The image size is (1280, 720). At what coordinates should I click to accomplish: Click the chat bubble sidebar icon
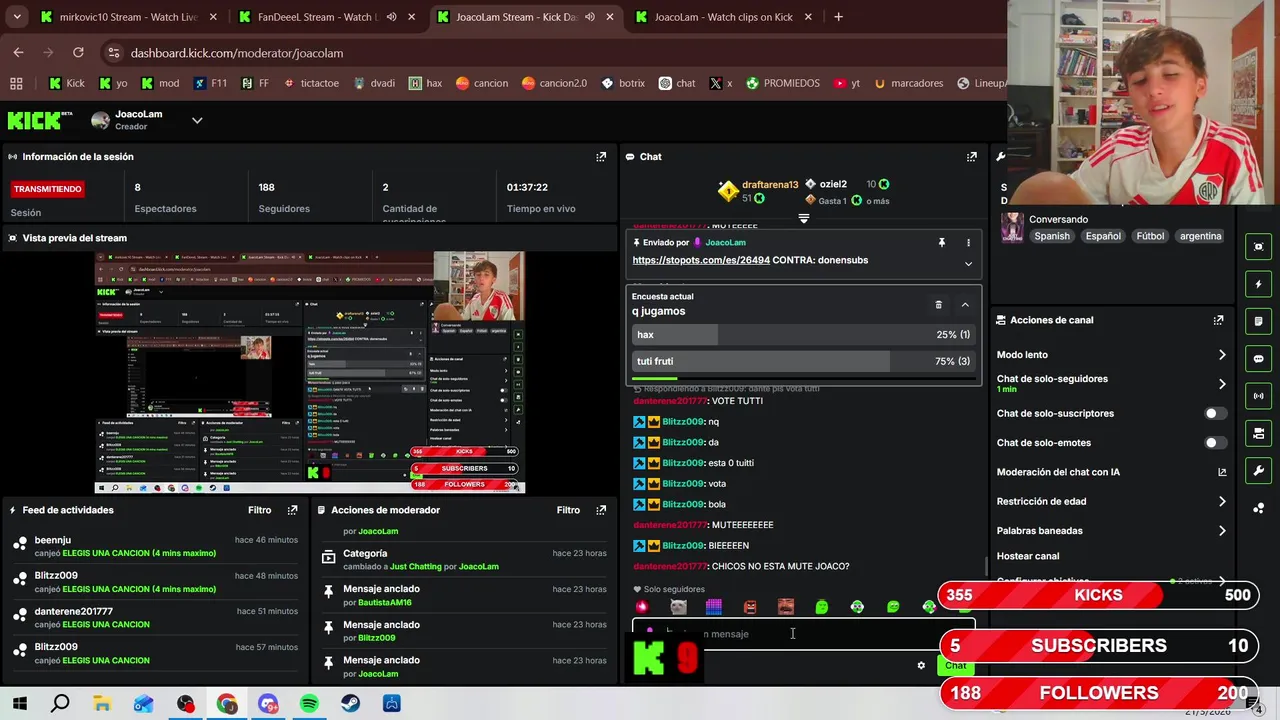coord(1258,359)
